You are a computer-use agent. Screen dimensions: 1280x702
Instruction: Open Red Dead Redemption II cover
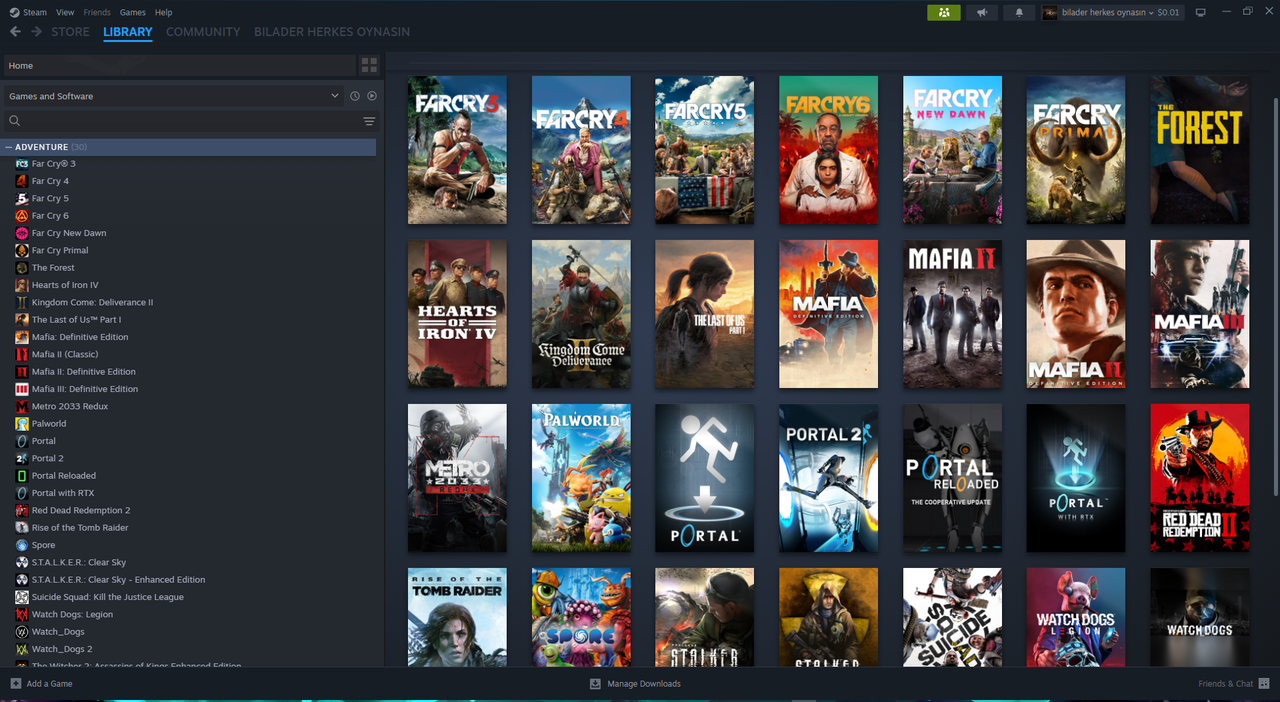[1200, 478]
